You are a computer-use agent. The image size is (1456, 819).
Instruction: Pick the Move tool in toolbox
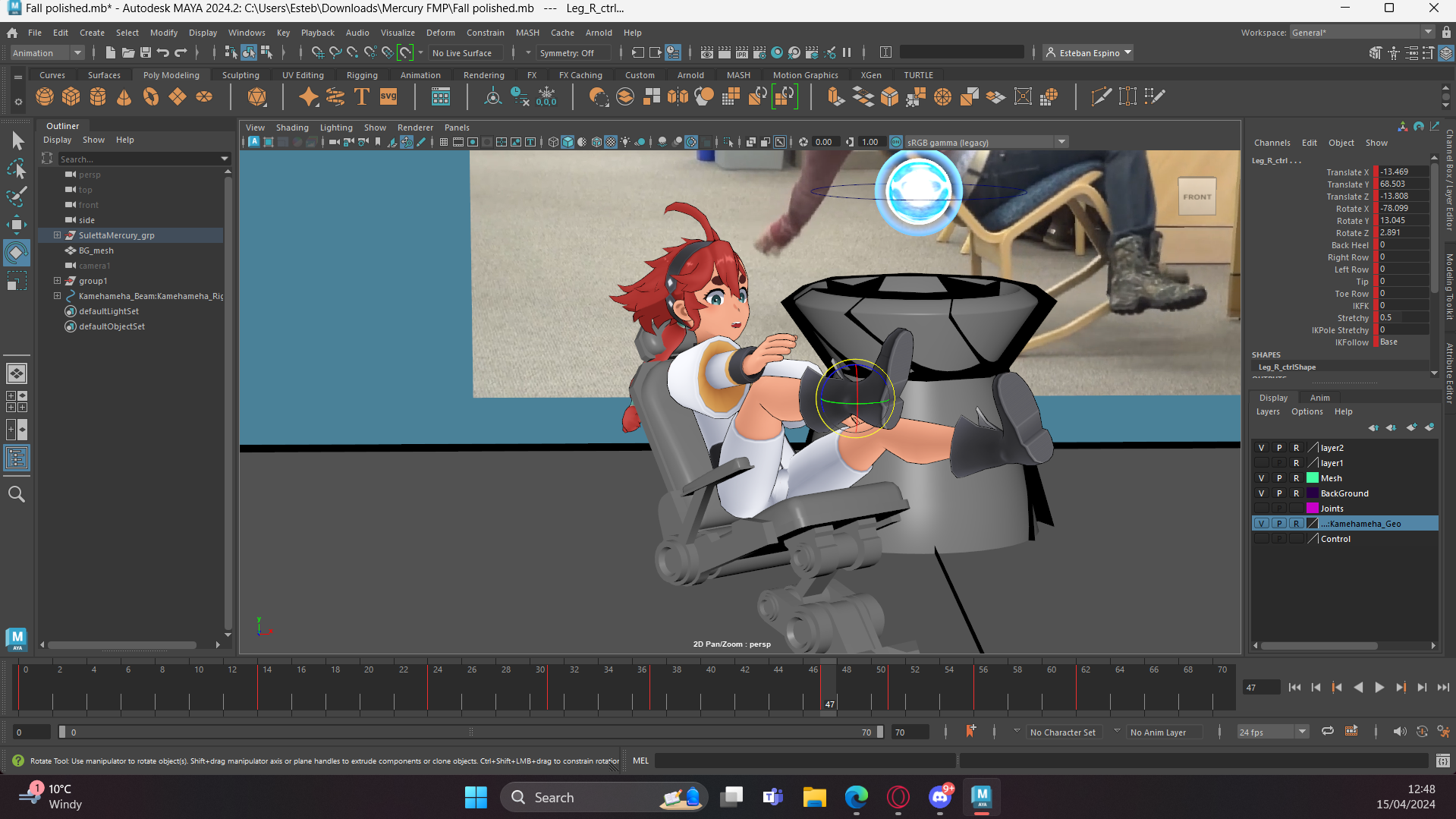pyautogui.click(x=17, y=225)
